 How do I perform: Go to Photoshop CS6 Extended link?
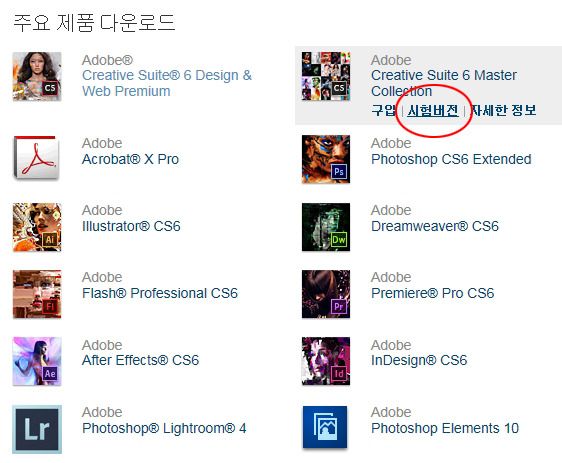pyautogui.click(x=451, y=159)
